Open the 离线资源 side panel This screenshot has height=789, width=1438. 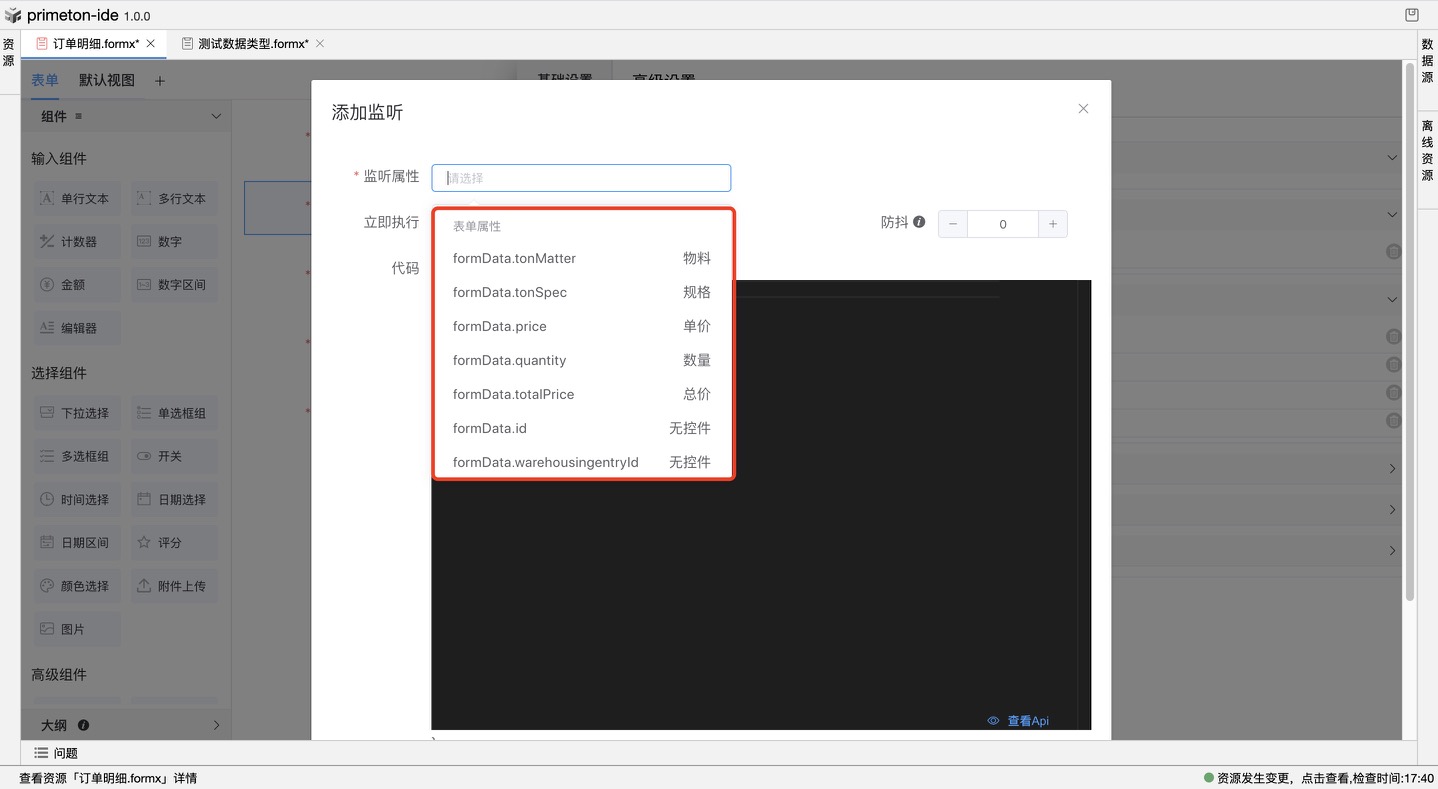tap(1427, 150)
